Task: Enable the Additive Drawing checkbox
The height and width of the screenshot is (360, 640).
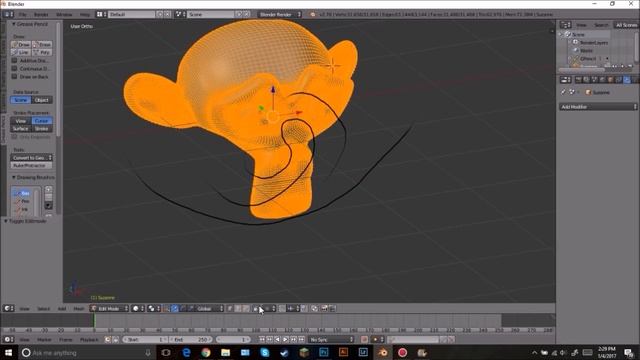Action: tap(14, 60)
